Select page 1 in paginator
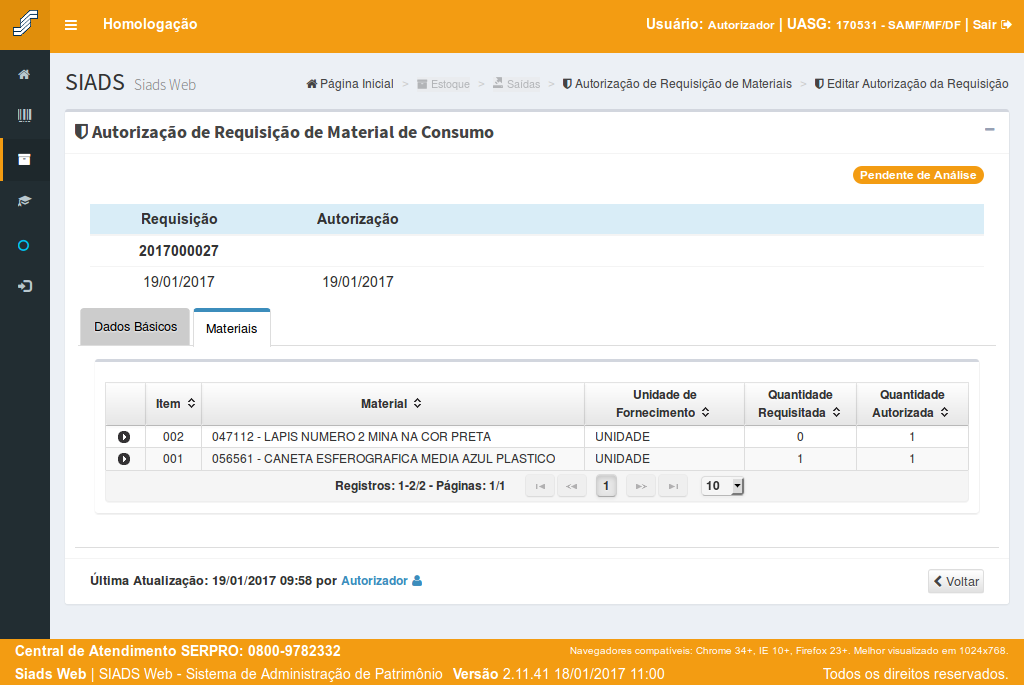The width and height of the screenshot is (1024, 685). click(x=606, y=486)
